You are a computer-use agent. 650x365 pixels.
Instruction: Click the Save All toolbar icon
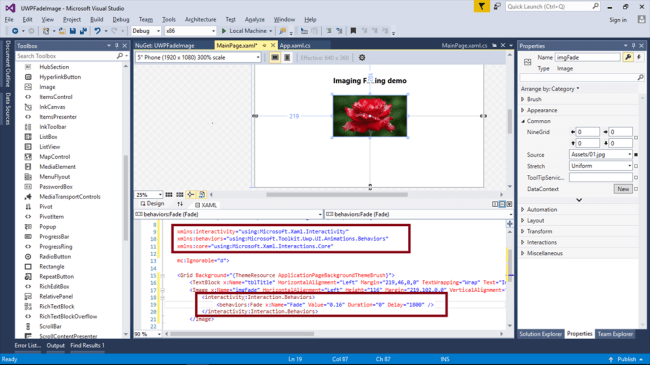pyautogui.click(x=83, y=31)
